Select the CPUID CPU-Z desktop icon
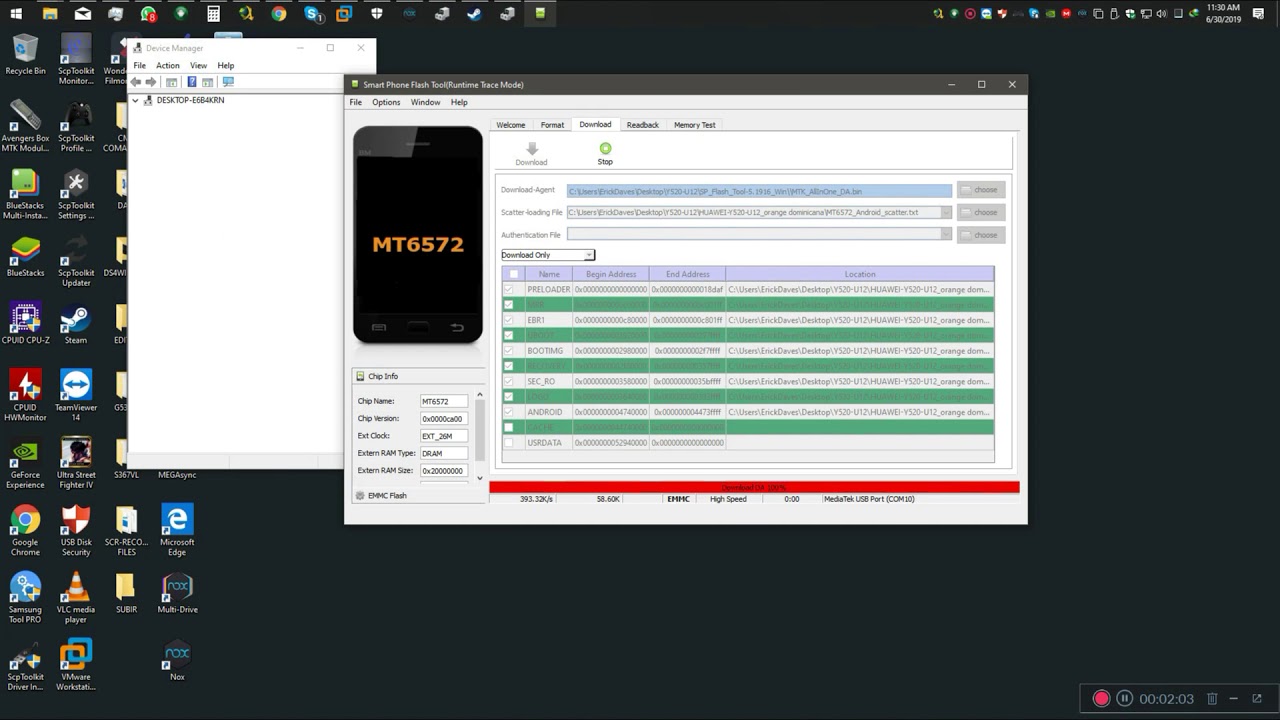The image size is (1280, 720). pos(25,323)
